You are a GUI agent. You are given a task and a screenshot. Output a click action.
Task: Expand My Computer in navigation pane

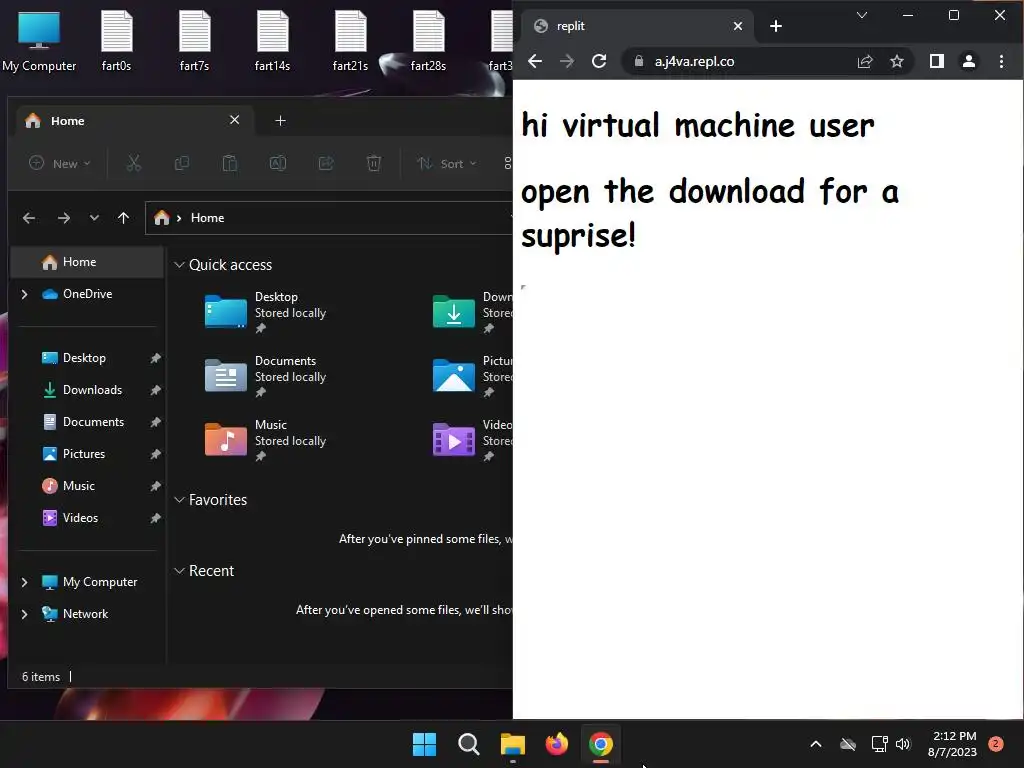[24, 582]
